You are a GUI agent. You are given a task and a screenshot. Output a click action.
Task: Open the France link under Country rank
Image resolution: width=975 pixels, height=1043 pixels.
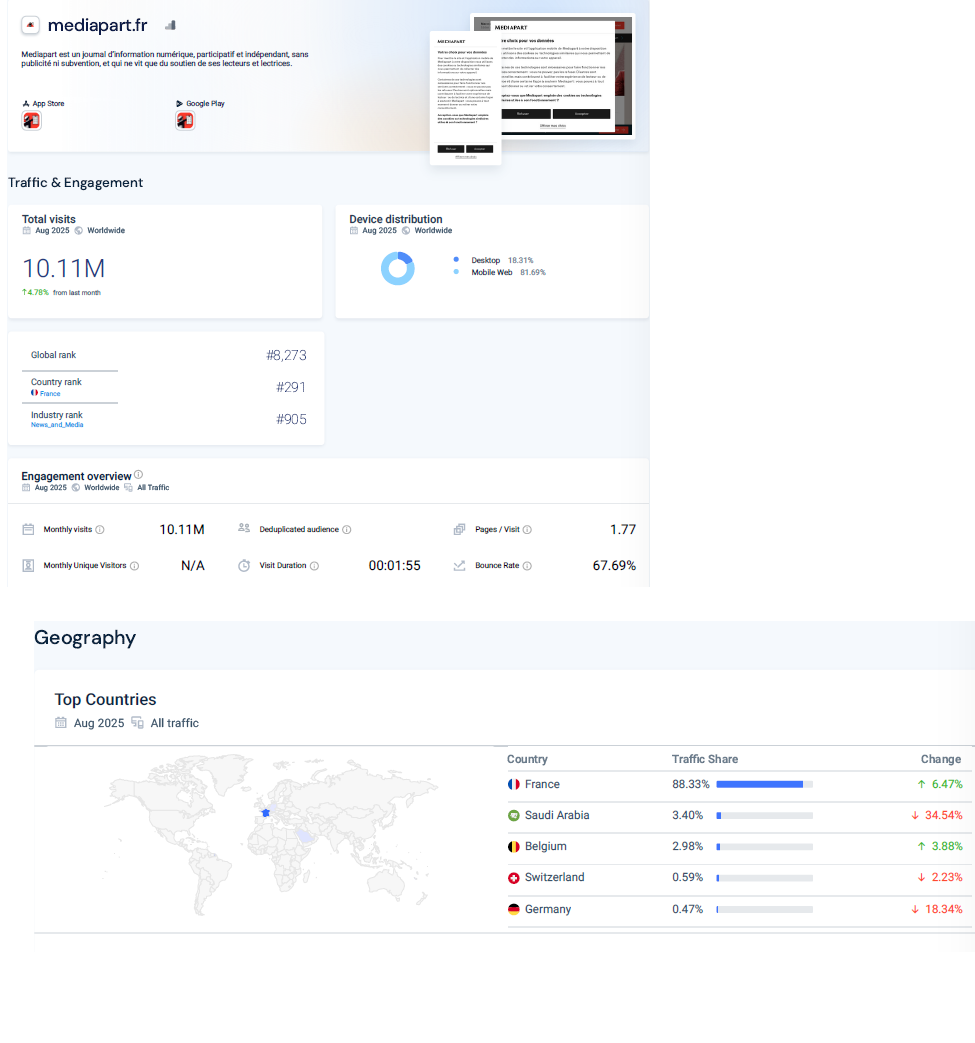tap(49, 394)
